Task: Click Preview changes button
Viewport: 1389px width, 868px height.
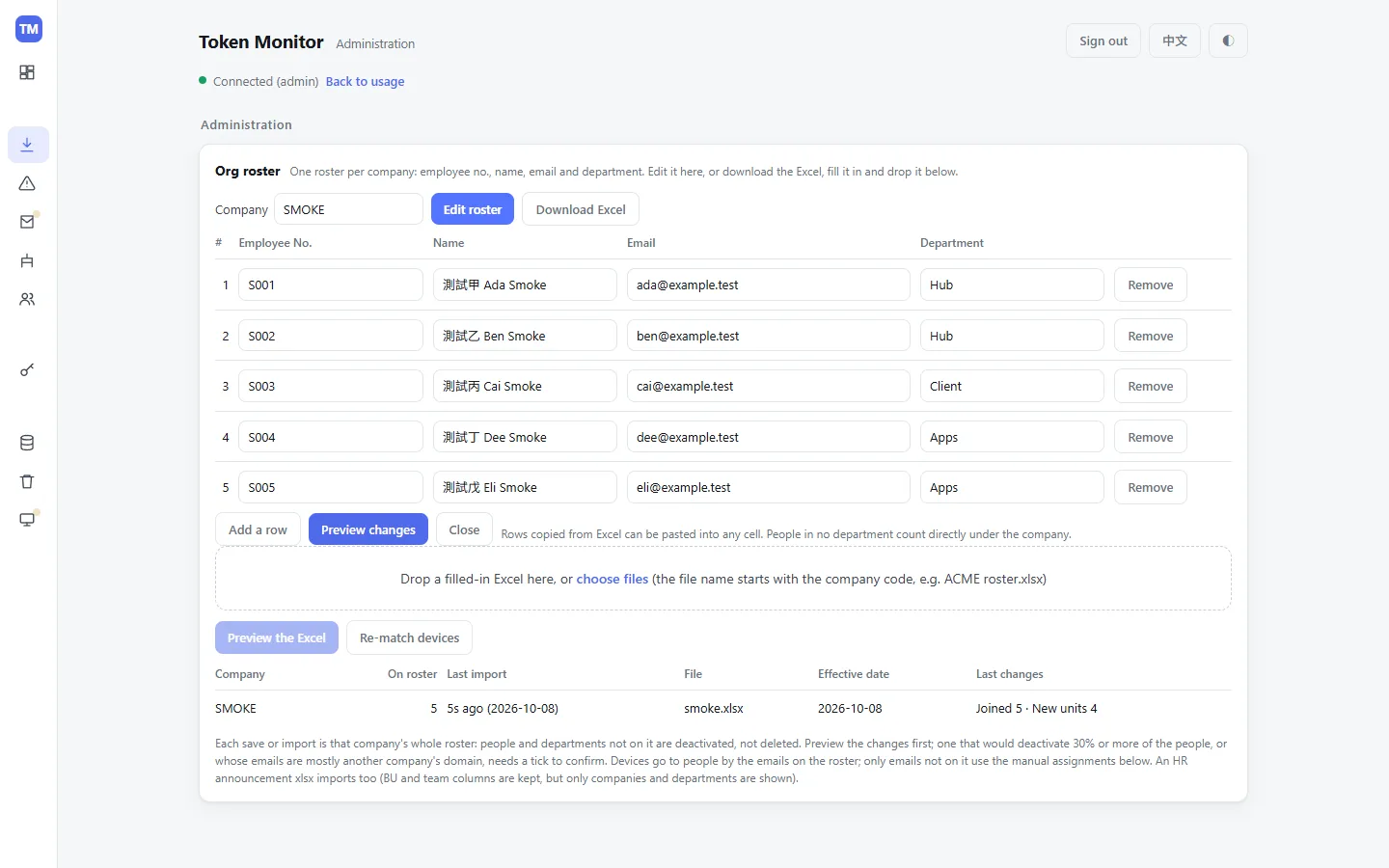Action: [x=368, y=529]
